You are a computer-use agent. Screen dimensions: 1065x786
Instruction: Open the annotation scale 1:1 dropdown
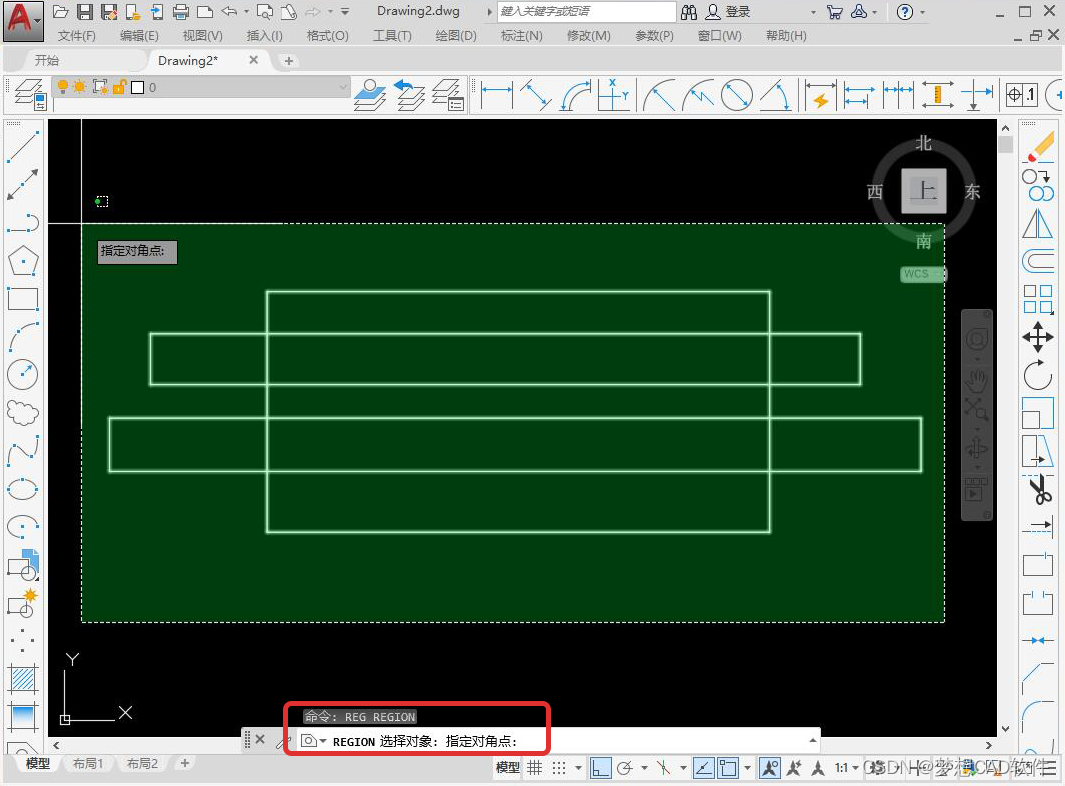coord(846,768)
